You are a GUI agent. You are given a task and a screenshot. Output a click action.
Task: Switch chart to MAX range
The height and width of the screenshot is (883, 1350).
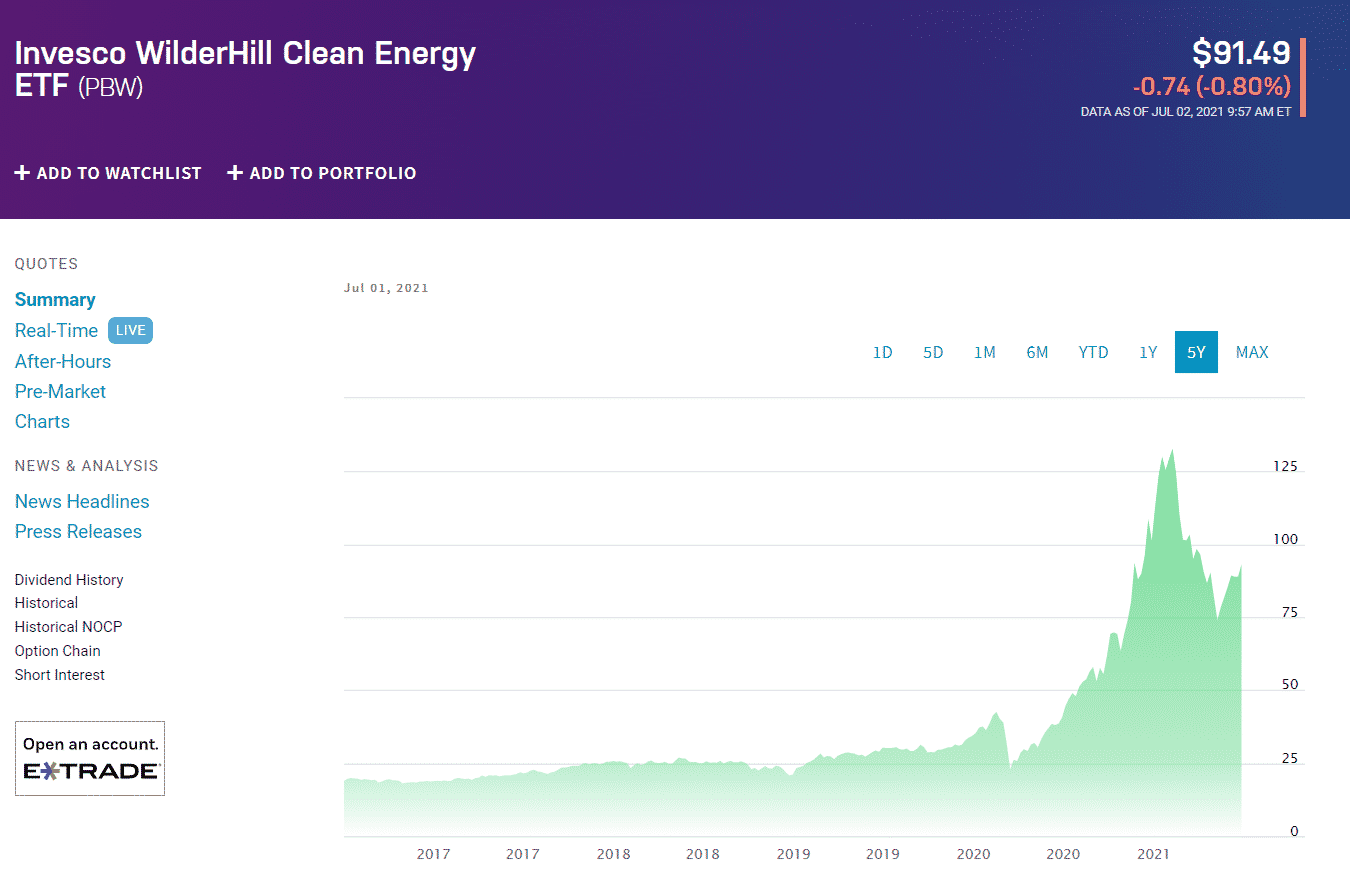point(1252,352)
